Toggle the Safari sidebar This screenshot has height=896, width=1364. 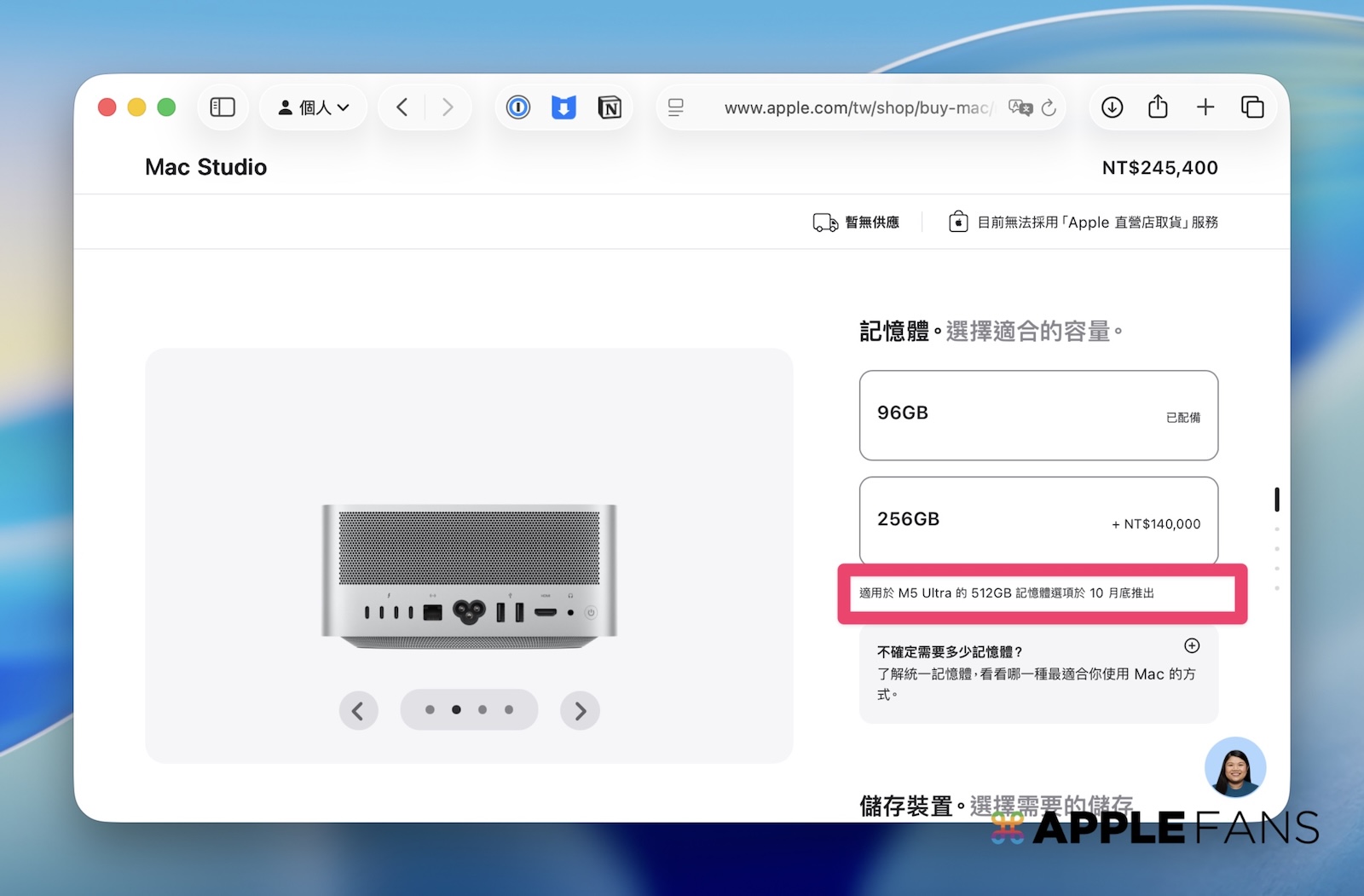(x=223, y=107)
